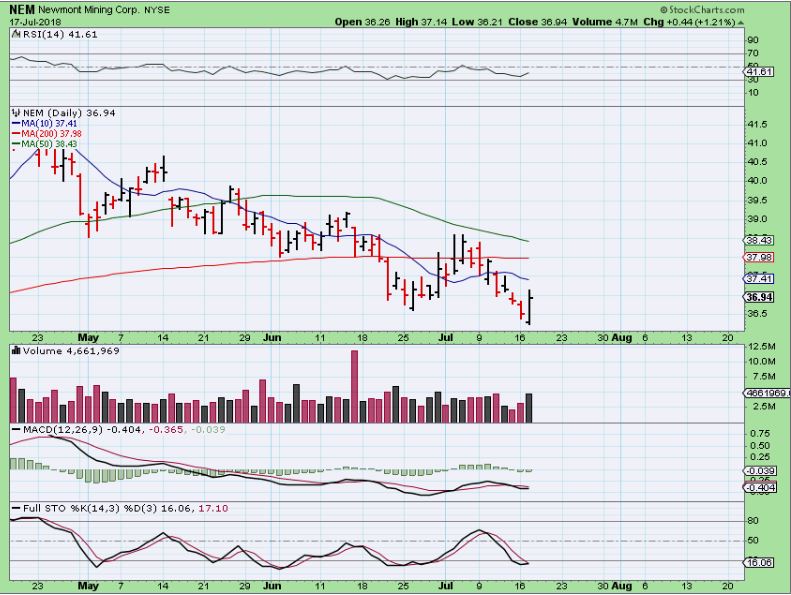Click the 10.0M volume scale label
The height and width of the screenshot is (595, 791).
pyautogui.click(x=762, y=361)
